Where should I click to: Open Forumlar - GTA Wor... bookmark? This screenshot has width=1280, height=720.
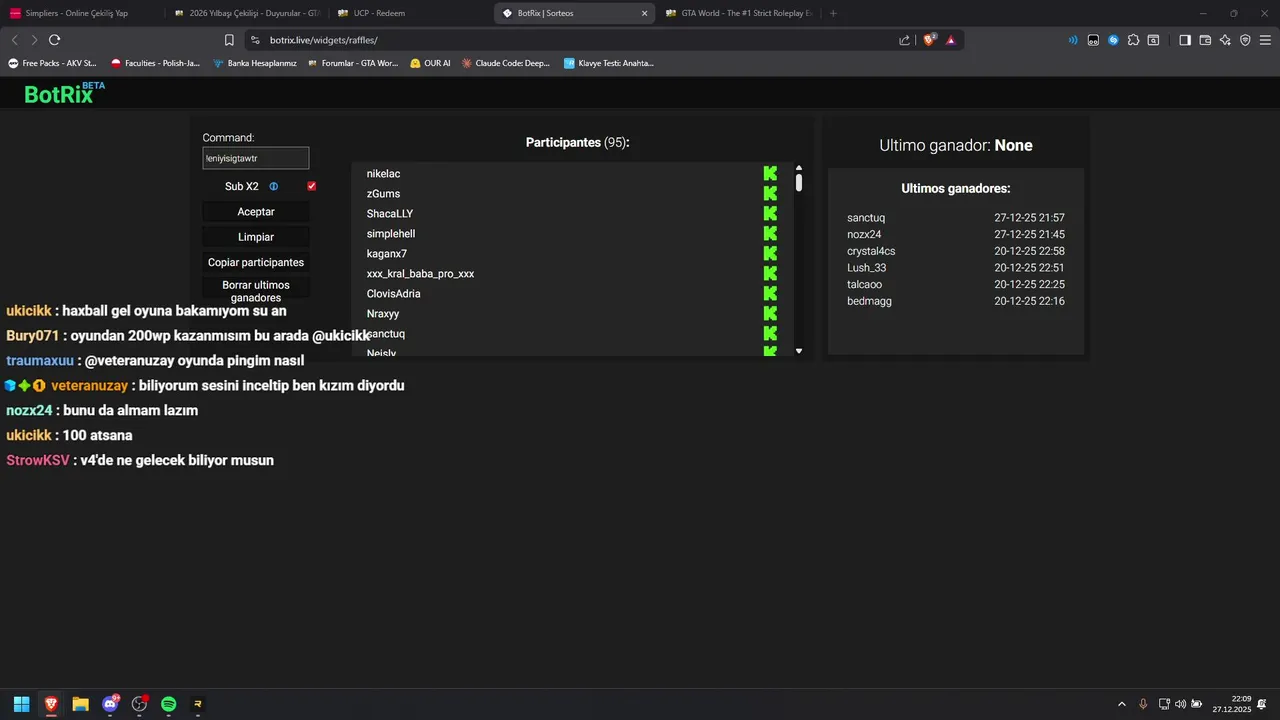[353, 63]
